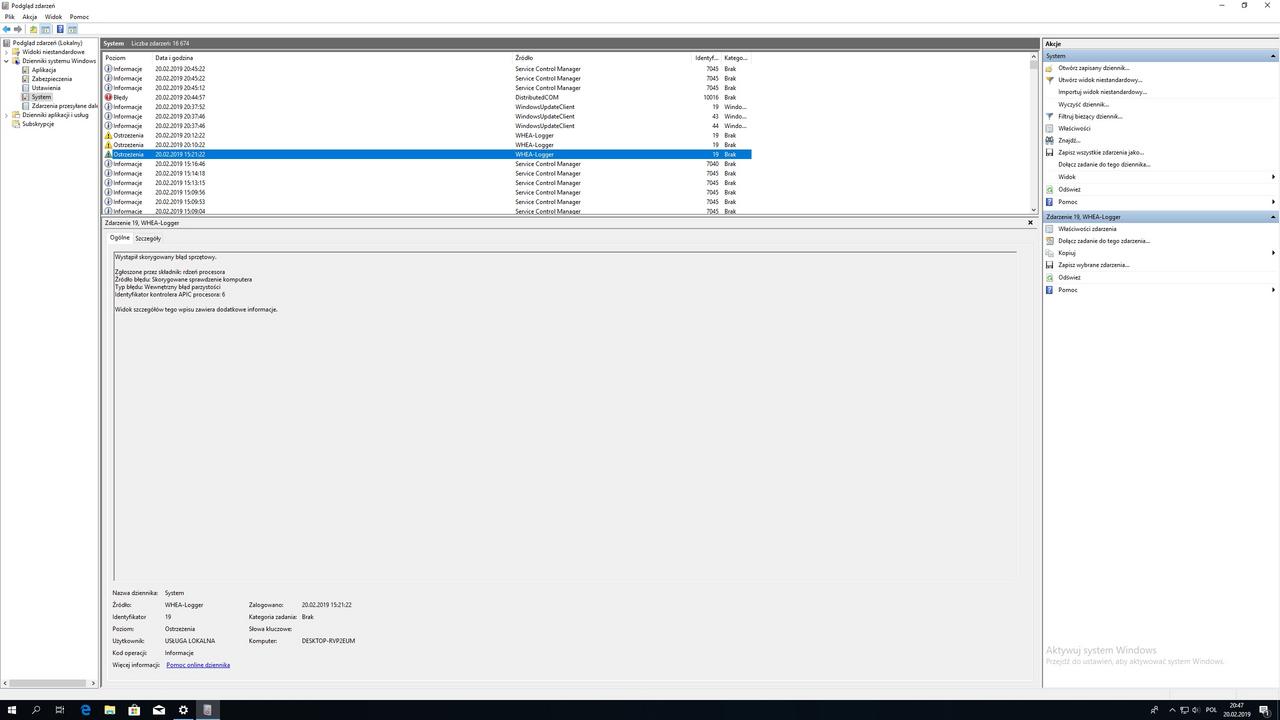Open a saved log via Otwórz zapisany dziennik icon
This screenshot has height=720, width=1280.
pyautogui.click(x=1049, y=68)
